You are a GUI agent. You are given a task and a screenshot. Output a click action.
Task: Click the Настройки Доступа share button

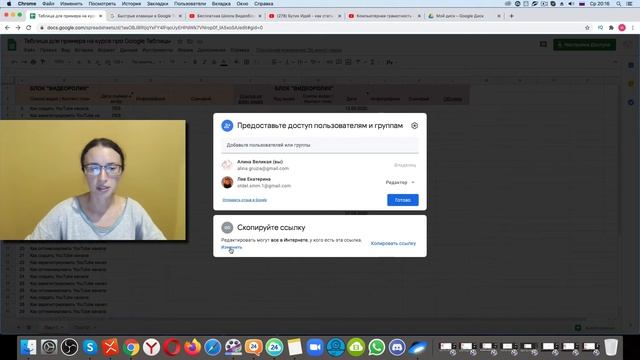click(x=584, y=44)
